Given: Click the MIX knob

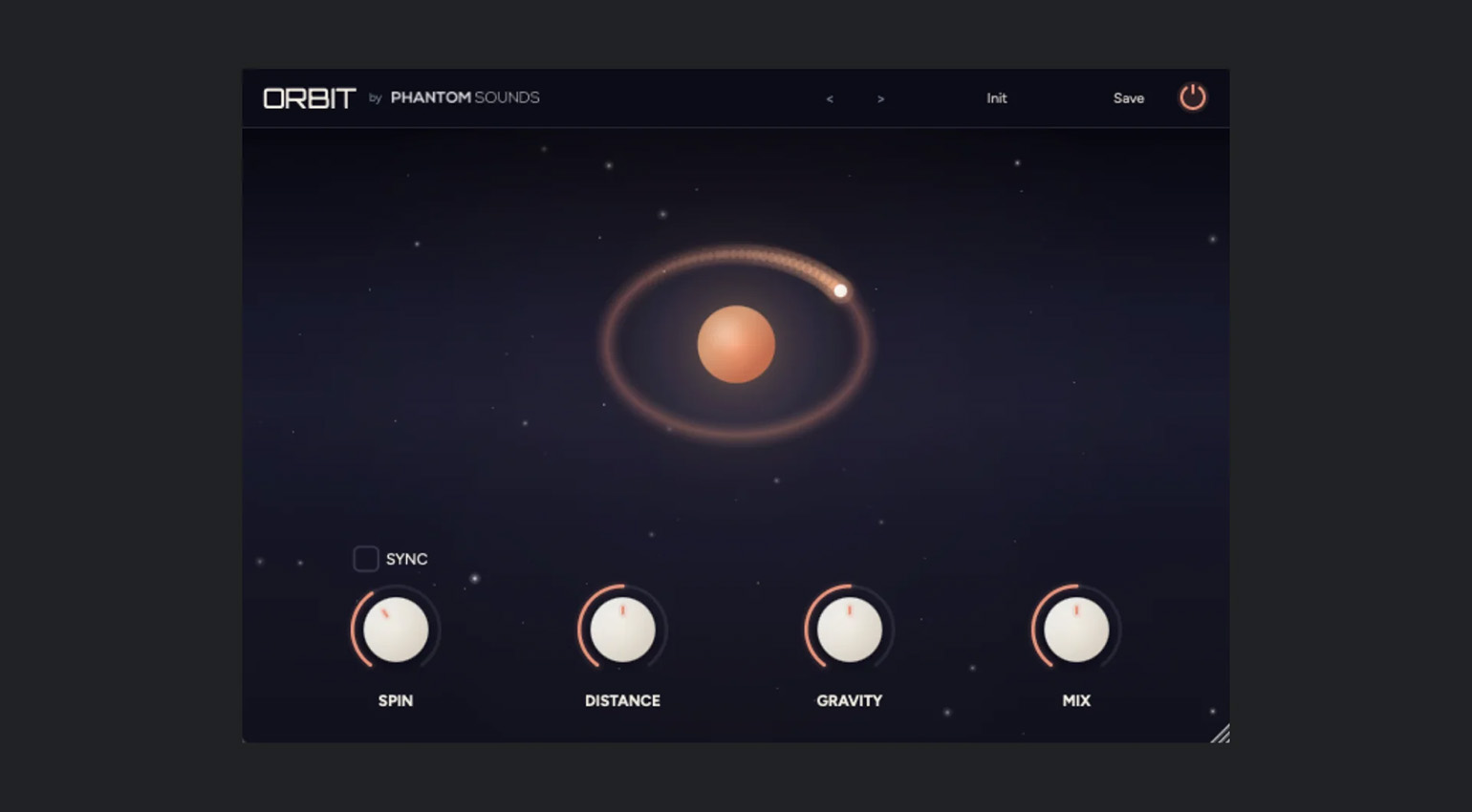Looking at the screenshot, I should point(1075,630).
